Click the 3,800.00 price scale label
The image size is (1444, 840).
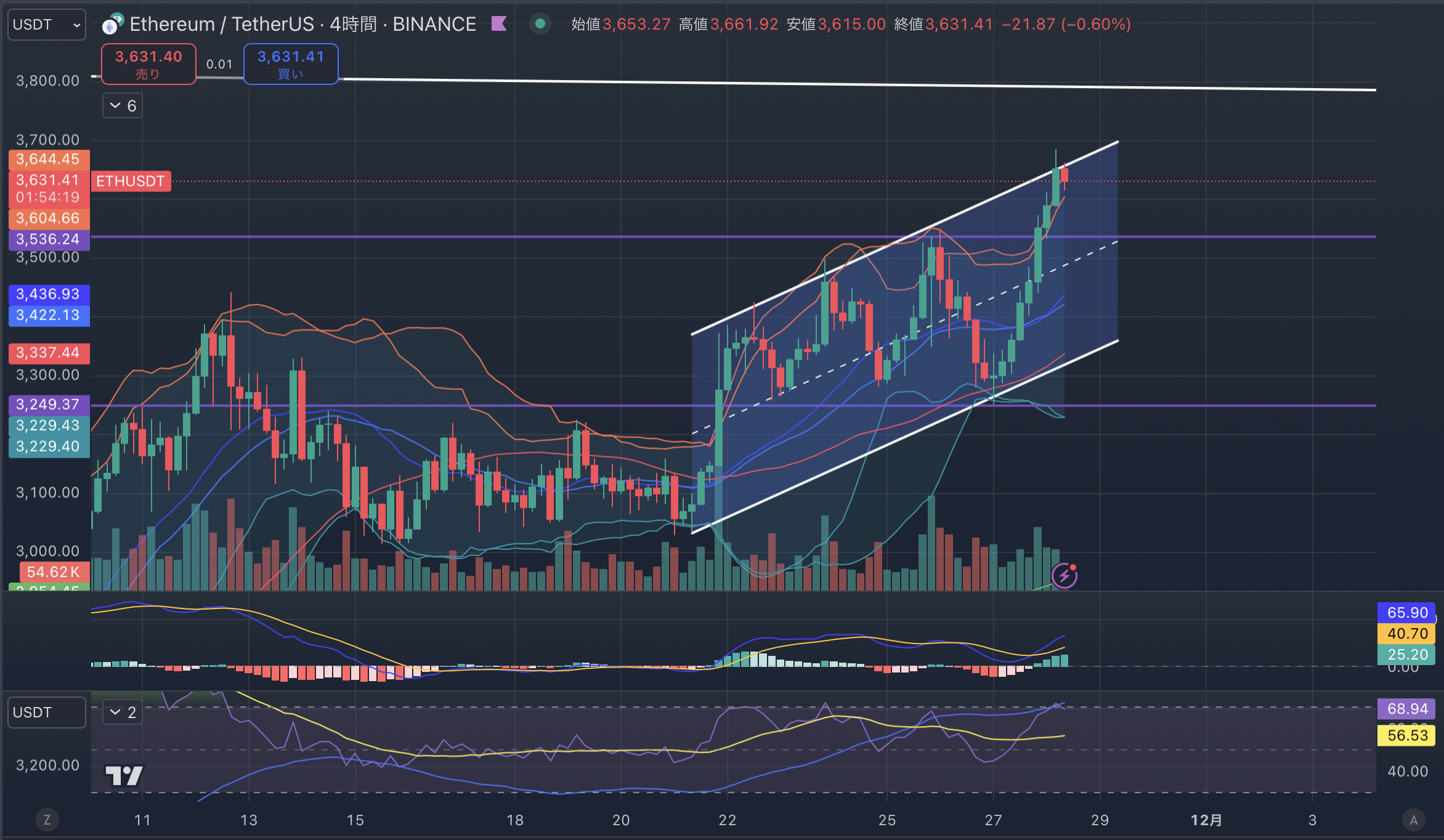pos(47,81)
